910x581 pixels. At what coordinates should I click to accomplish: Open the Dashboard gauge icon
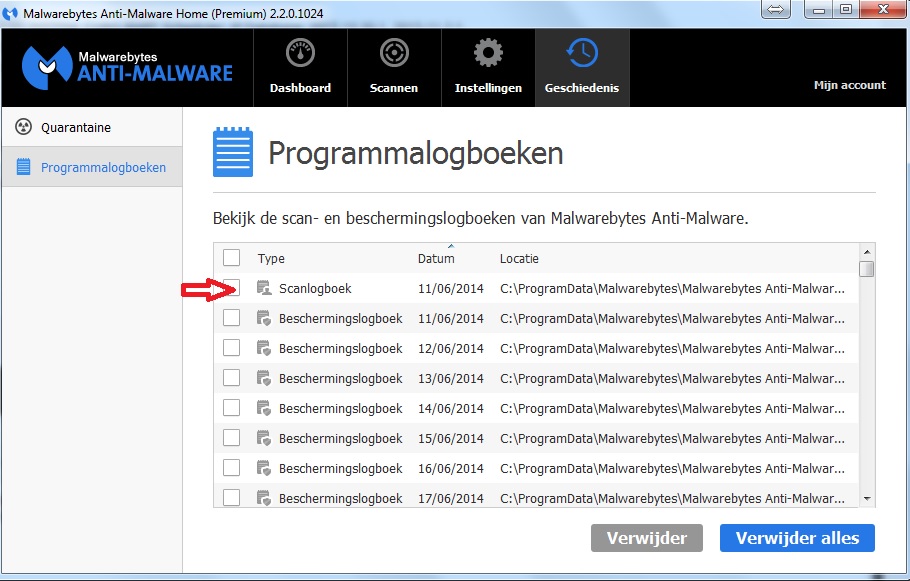tap(300, 53)
